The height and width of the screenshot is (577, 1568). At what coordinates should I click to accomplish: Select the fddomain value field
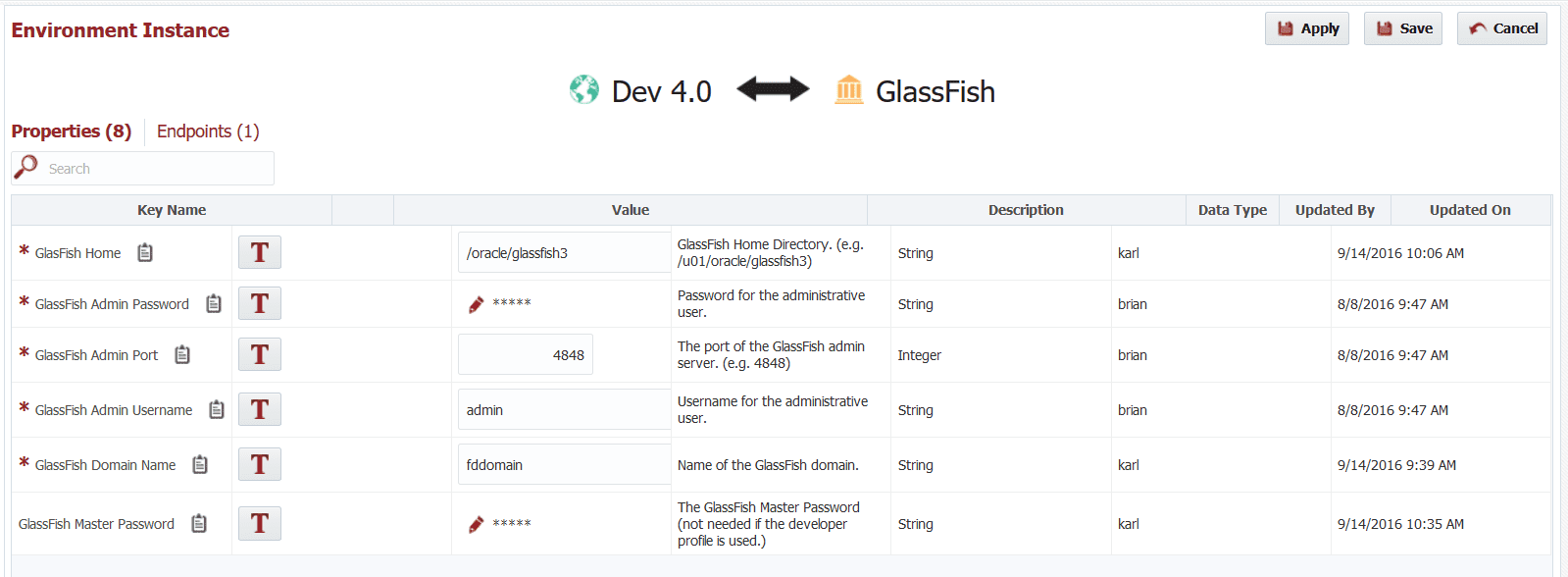point(563,463)
